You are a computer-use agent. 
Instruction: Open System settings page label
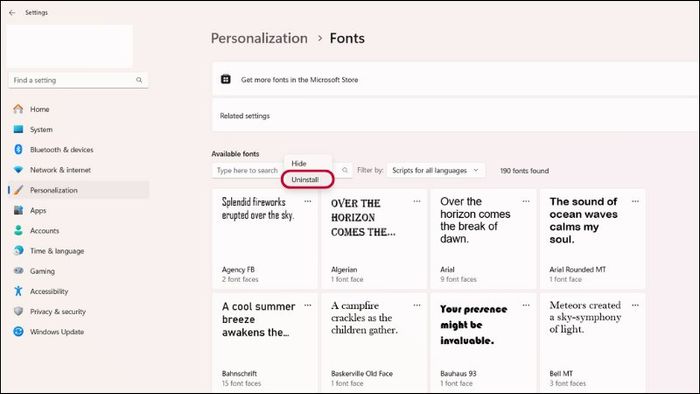41,129
